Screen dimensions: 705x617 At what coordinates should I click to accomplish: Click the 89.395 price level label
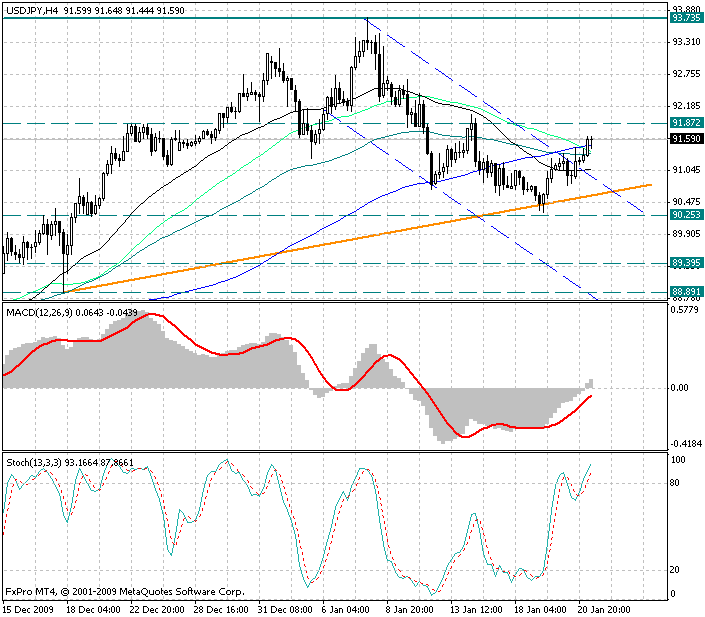point(686,263)
